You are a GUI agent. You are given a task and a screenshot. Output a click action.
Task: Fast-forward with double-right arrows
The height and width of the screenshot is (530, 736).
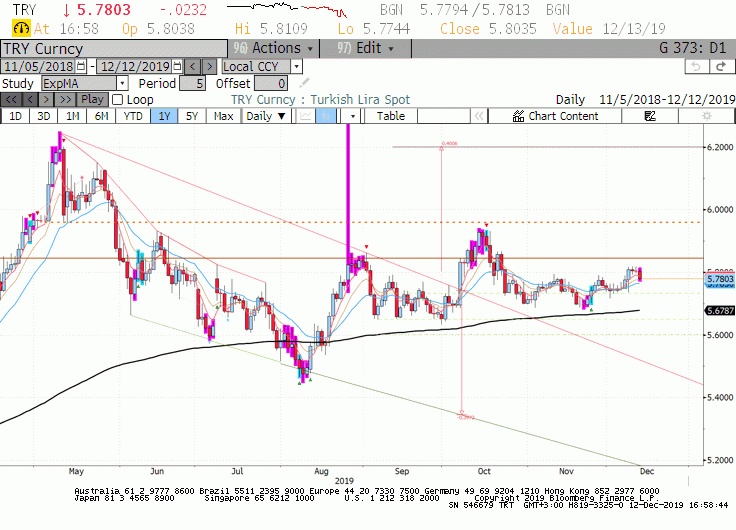(66, 100)
